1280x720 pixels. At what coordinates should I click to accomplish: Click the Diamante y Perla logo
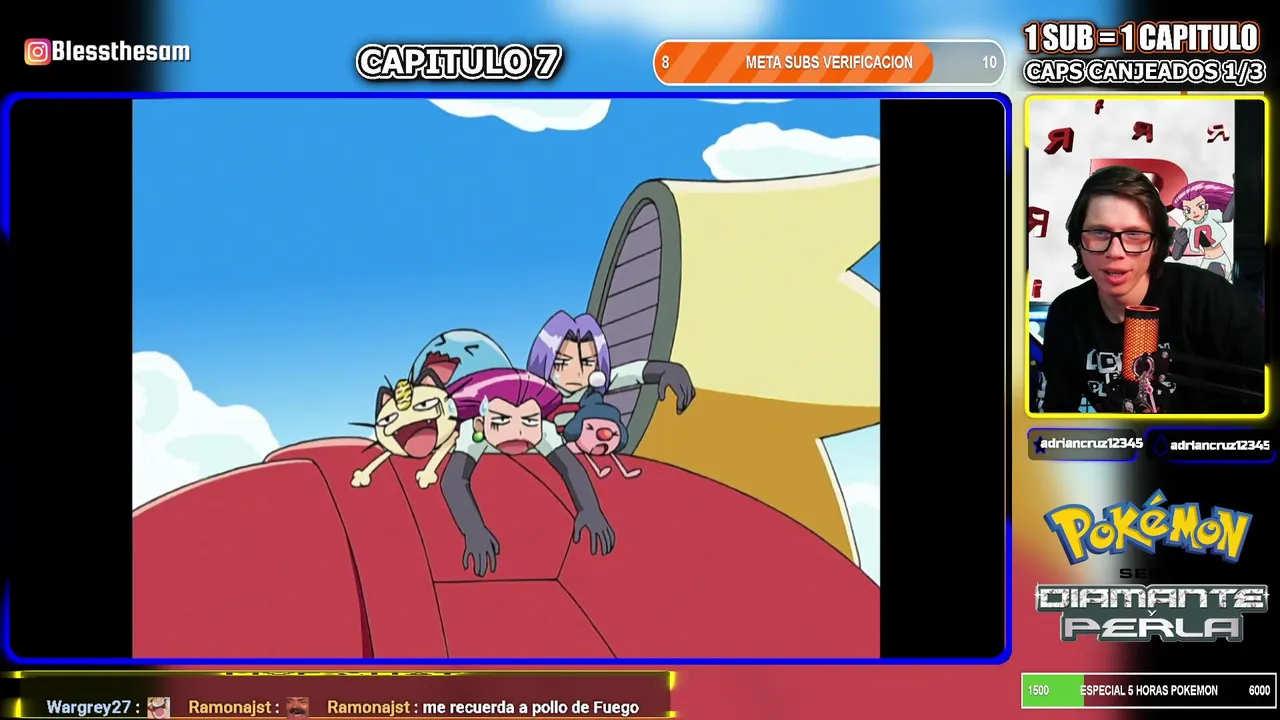pyautogui.click(x=1151, y=612)
